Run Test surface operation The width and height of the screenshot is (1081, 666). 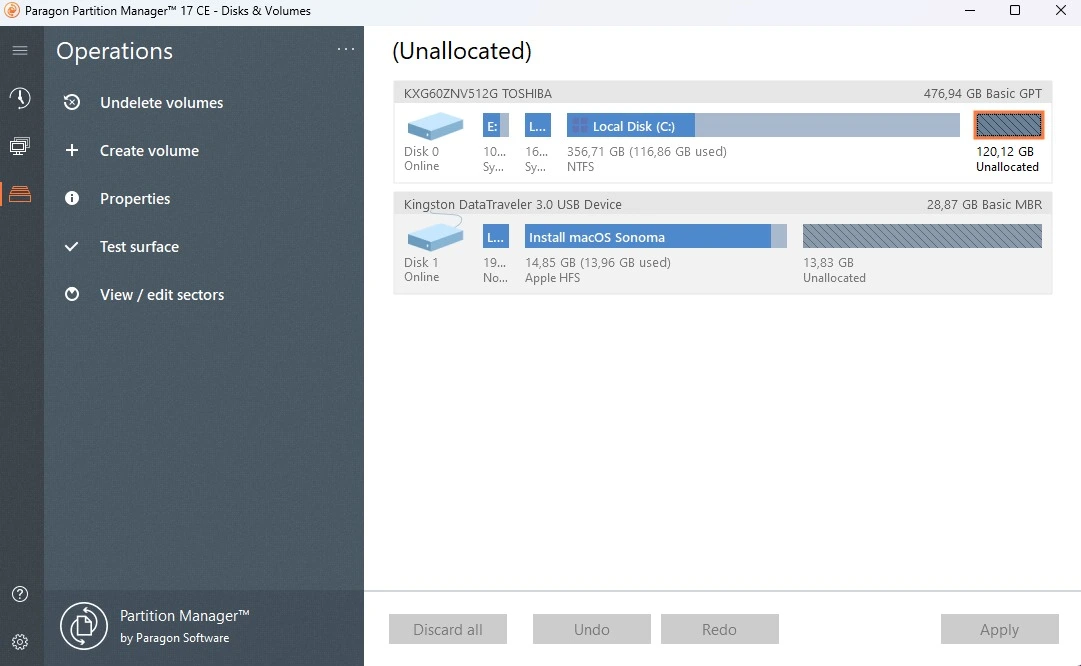click(x=139, y=246)
